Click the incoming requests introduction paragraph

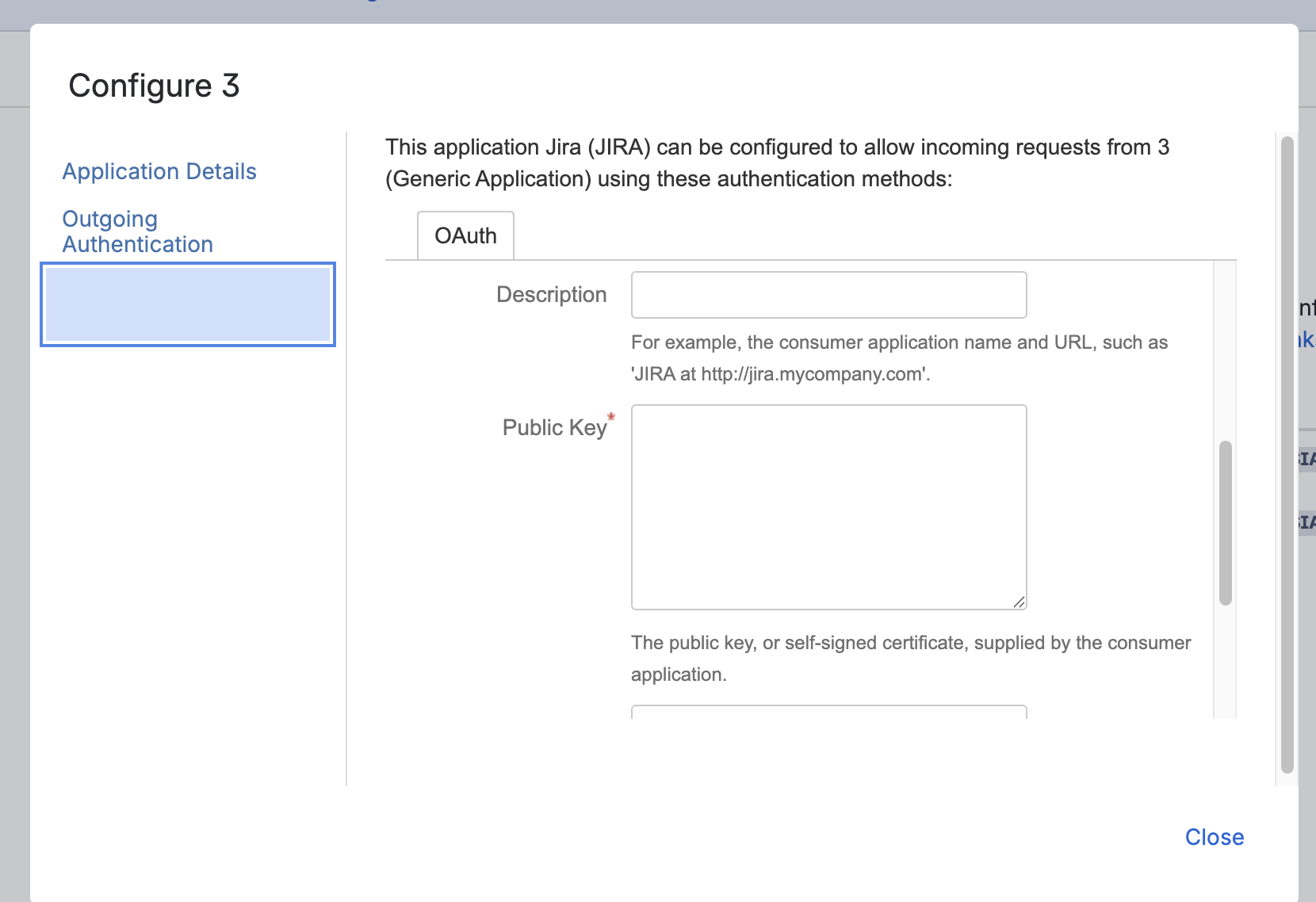coord(778,163)
